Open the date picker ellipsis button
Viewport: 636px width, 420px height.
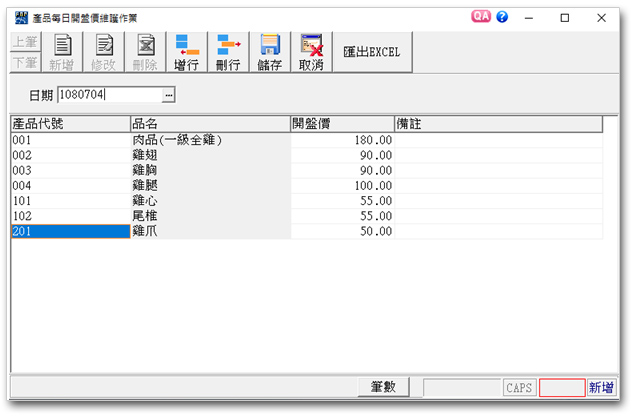(x=168, y=95)
